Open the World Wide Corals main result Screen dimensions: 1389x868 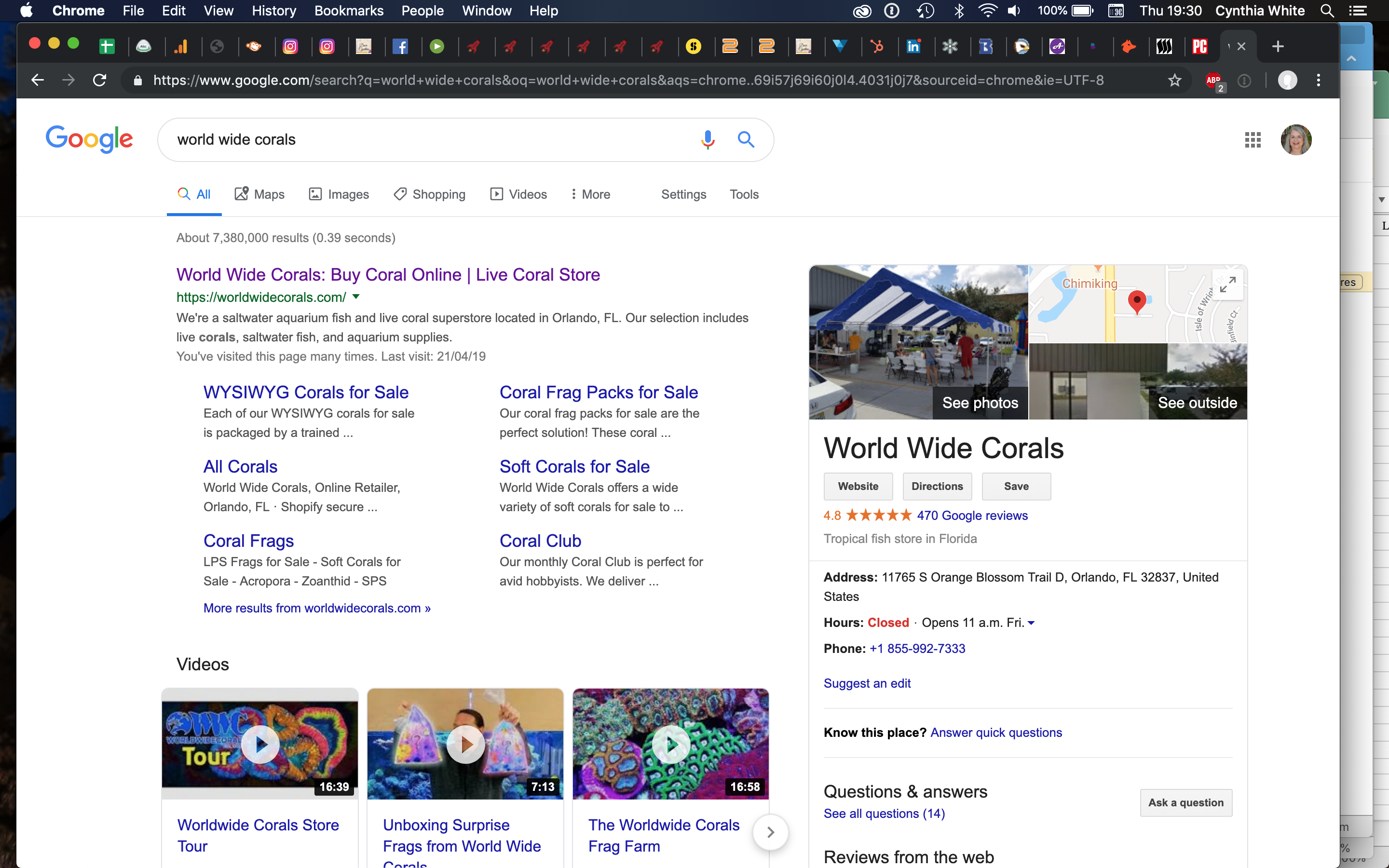(x=388, y=274)
